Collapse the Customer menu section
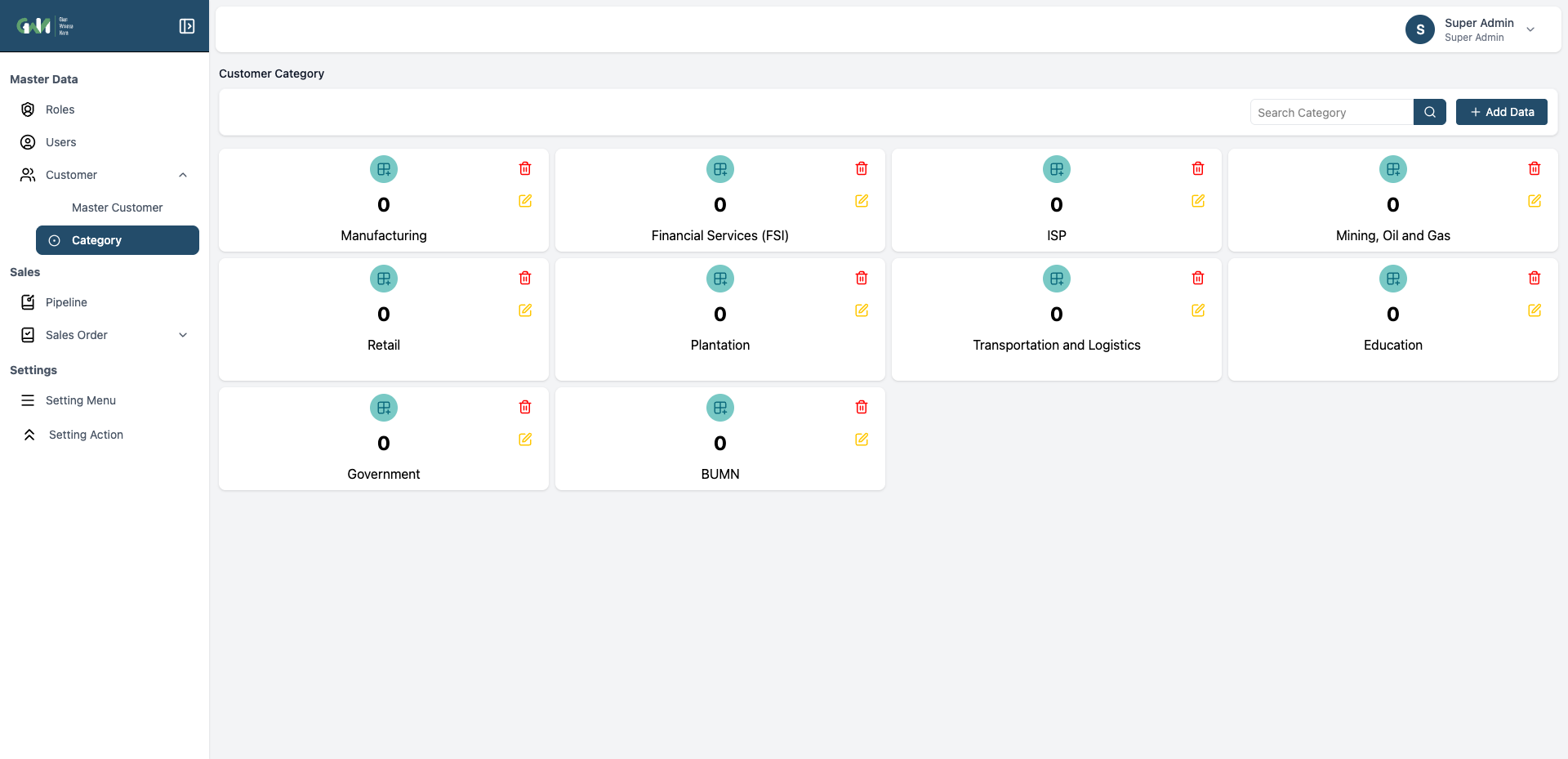 pos(183,175)
